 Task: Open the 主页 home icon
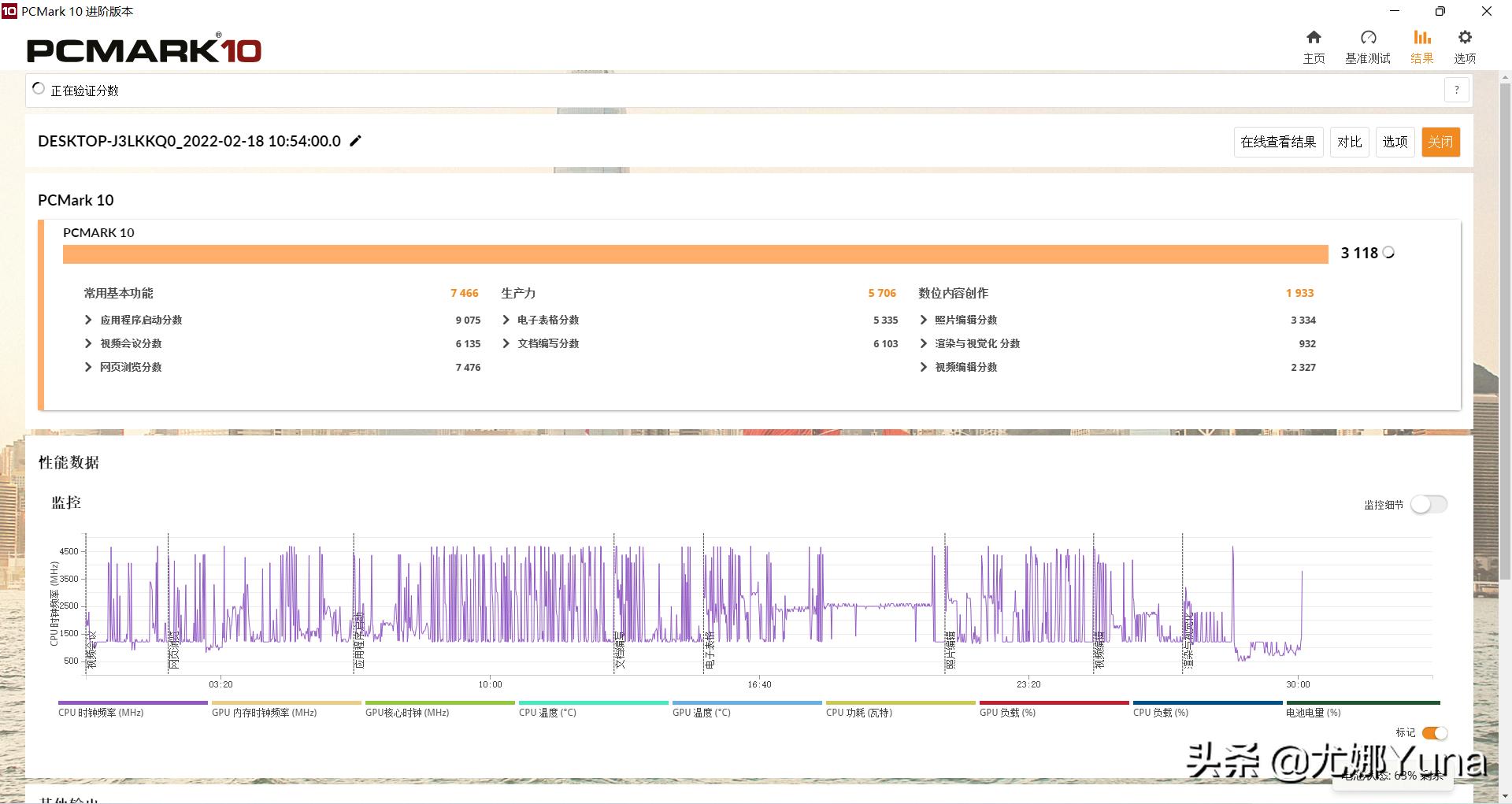coord(1314,38)
